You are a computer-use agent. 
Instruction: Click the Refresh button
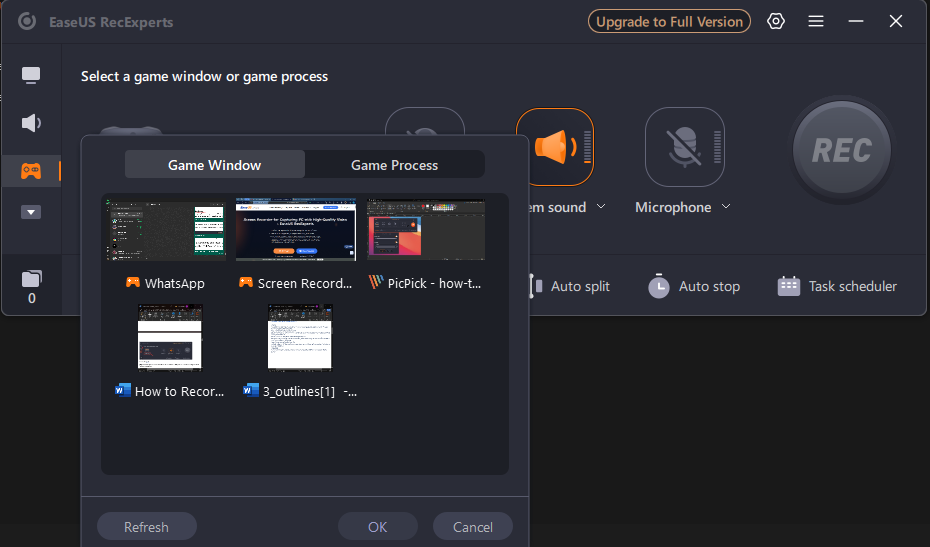(146, 527)
